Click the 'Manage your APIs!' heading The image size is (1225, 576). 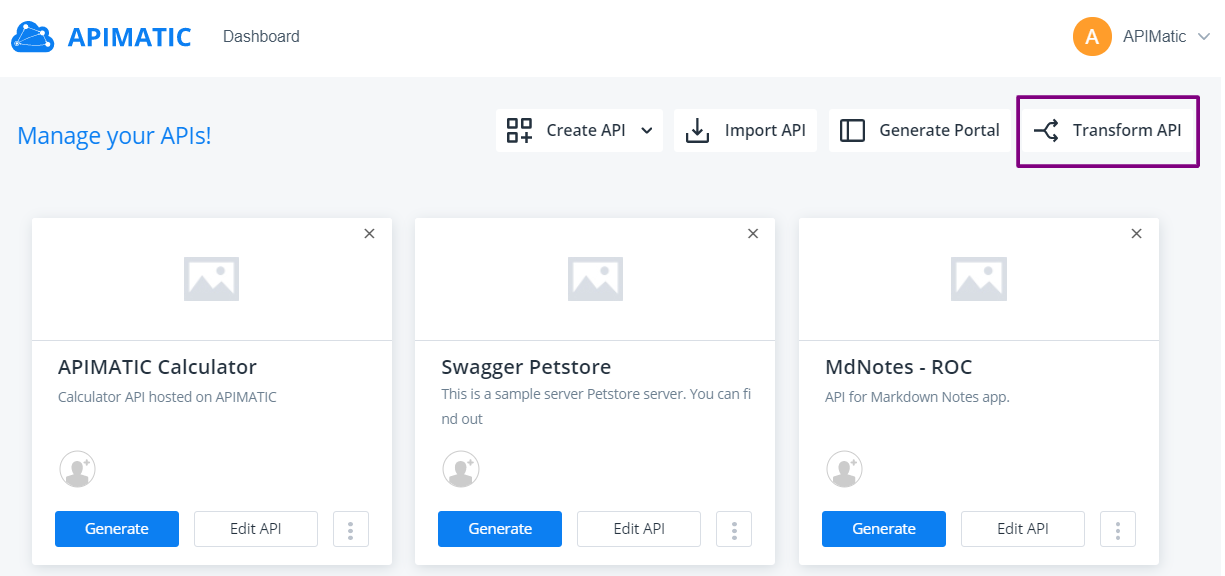pyautogui.click(x=114, y=135)
